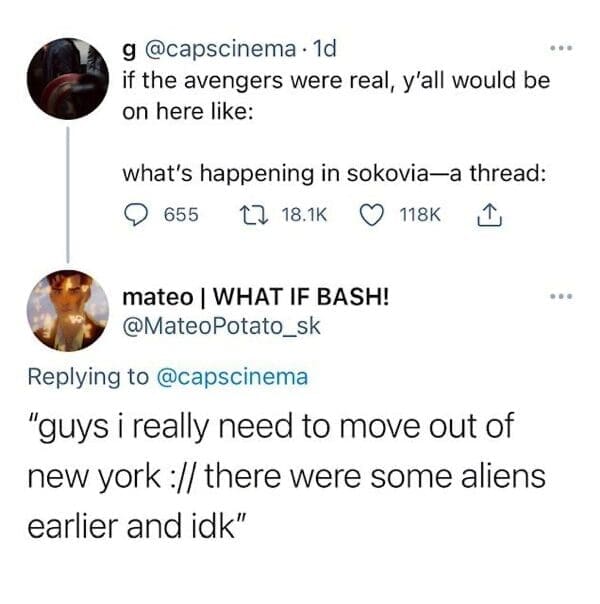This screenshot has height=604, width=600.
Task: Like the tweet with the heart icon
Action: pyautogui.click(x=372, y=215)
